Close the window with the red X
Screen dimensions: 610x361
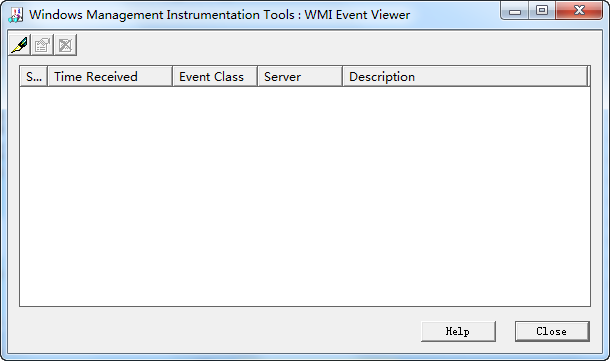(579, 11)
